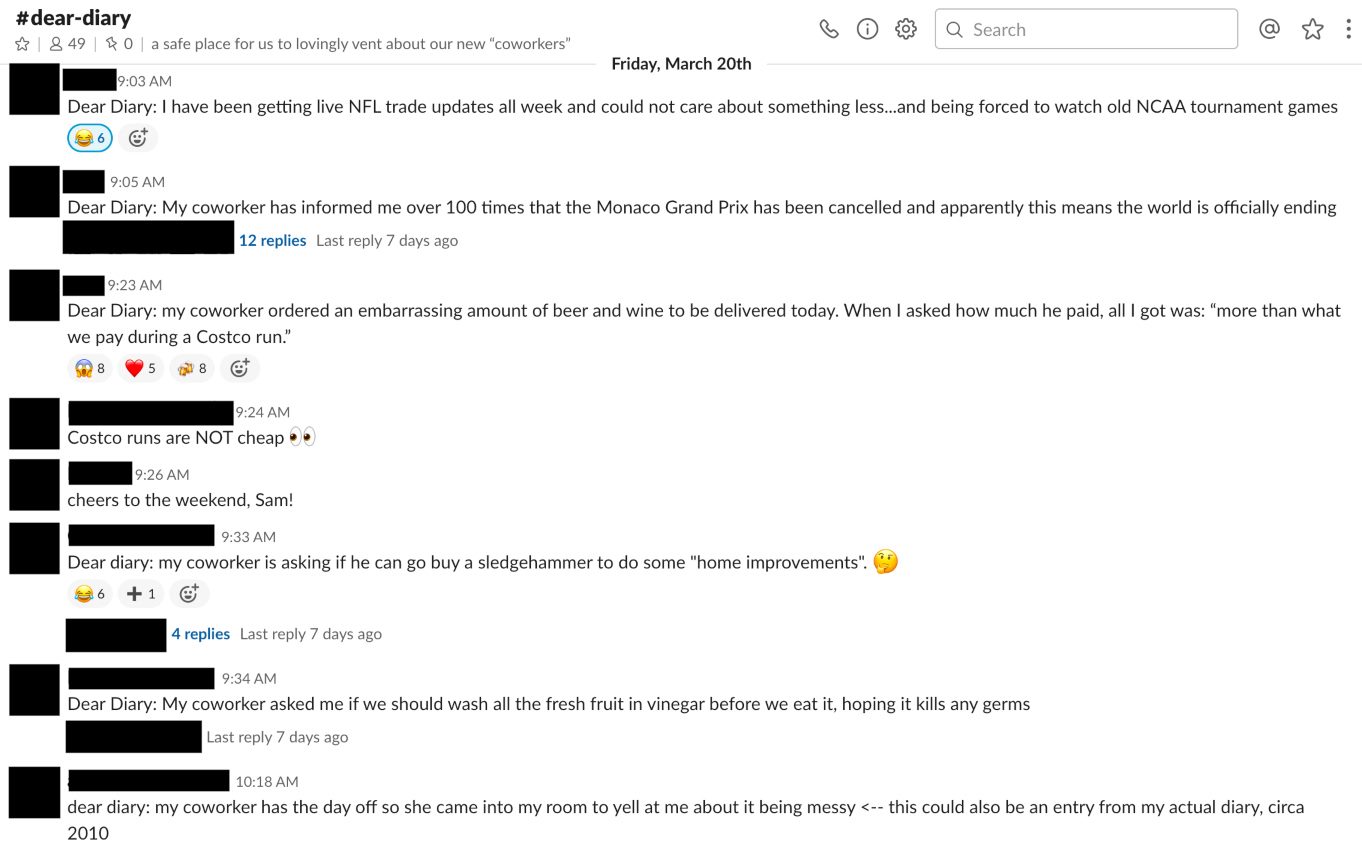Toggle the red heart reaction with 5
The width and height of the screenshot is (1362, 848).
tap(140, 368)
